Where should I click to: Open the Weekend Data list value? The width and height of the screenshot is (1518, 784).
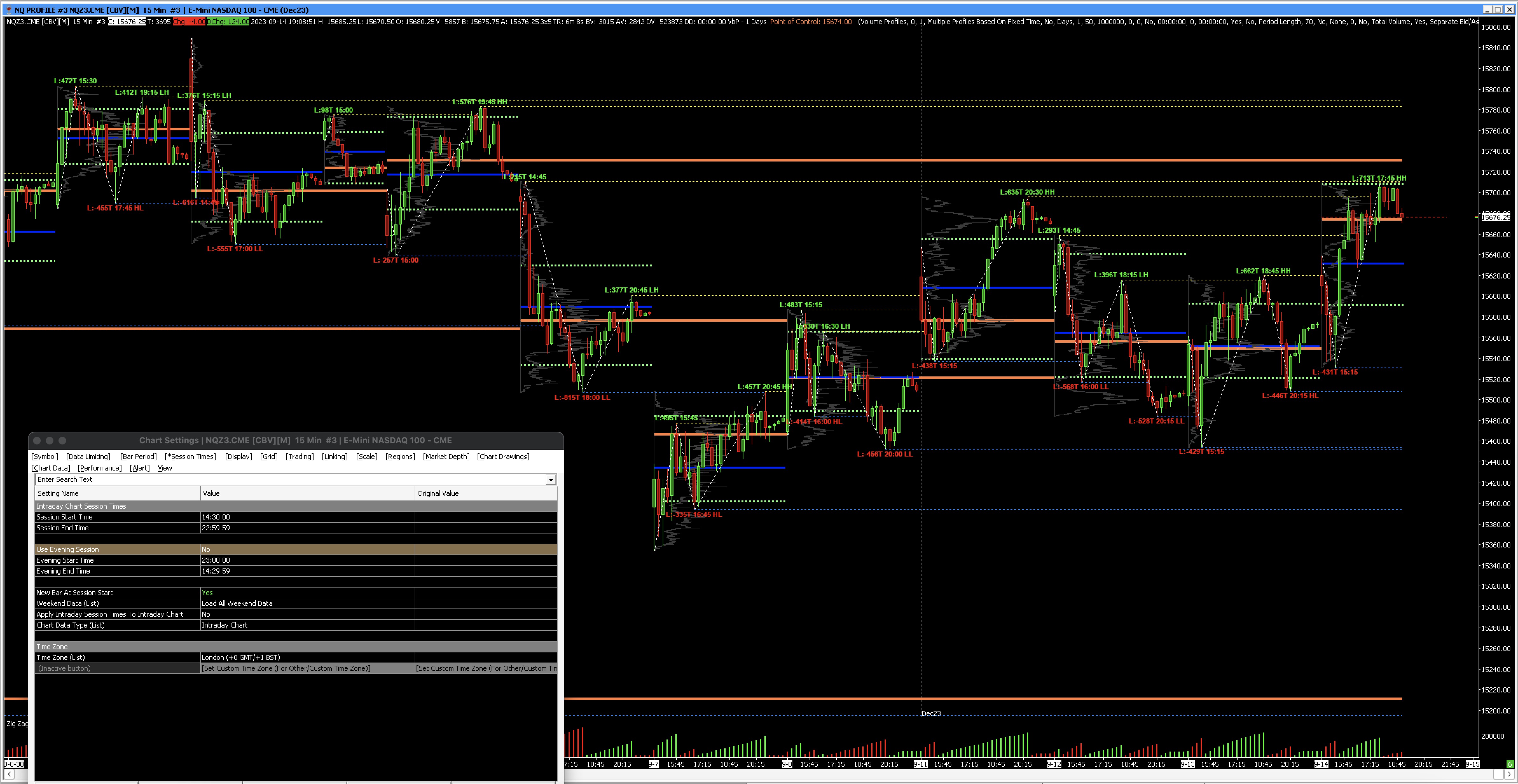[307, 603]
